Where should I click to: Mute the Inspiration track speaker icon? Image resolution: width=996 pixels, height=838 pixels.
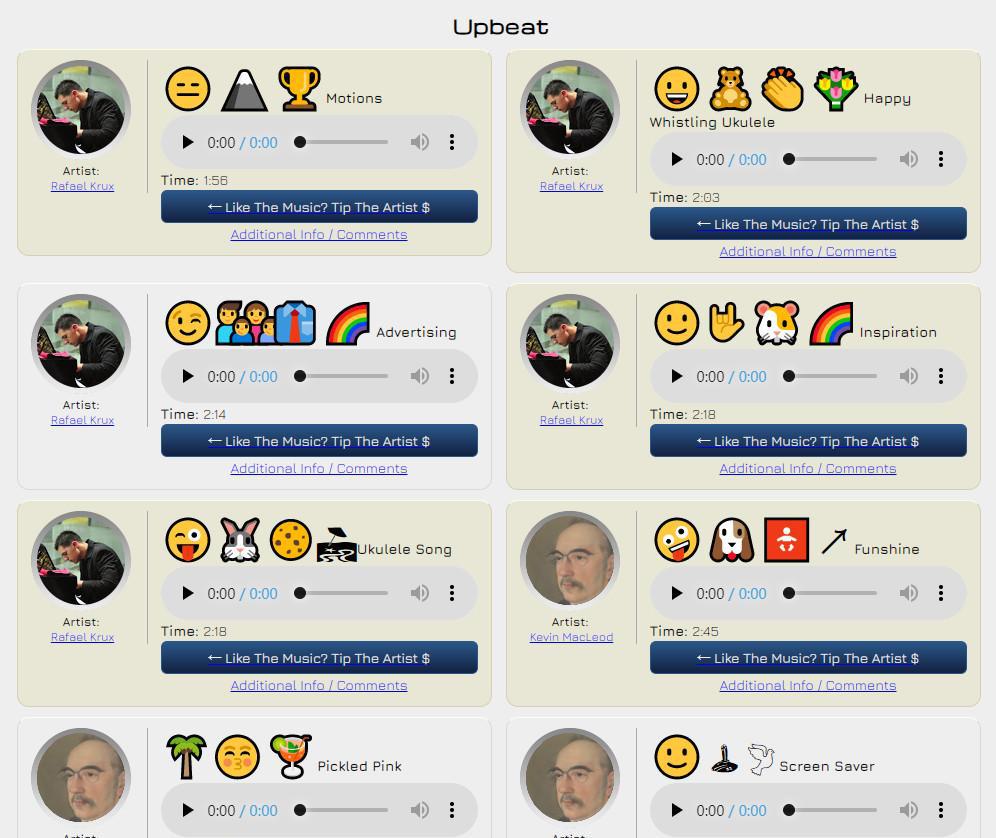(x=908, y=376)
